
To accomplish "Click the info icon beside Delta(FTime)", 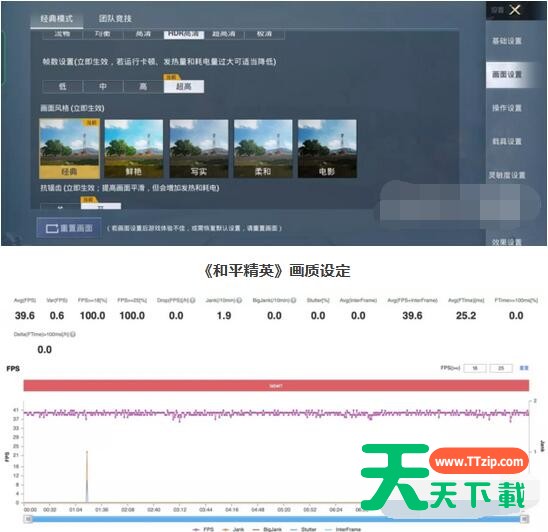I will pyautogui.click(x=73, y=334).
